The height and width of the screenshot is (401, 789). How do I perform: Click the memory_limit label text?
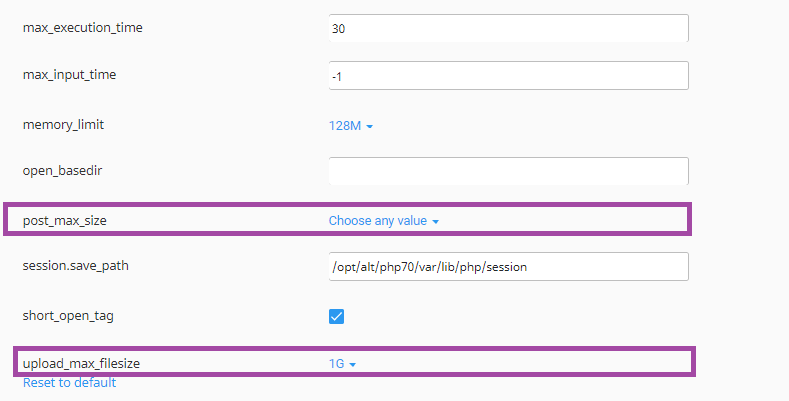click(63, 125)
